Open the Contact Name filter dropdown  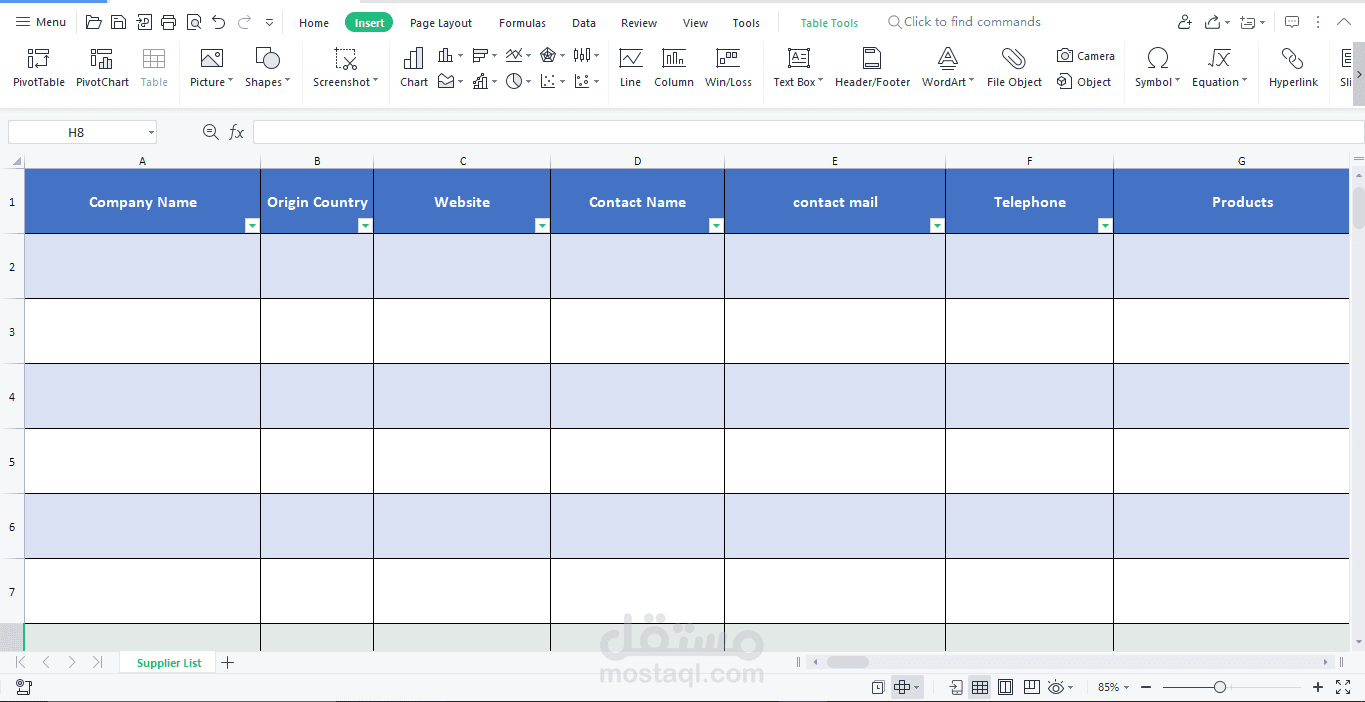pyautogui.click(x=716, y=226)
